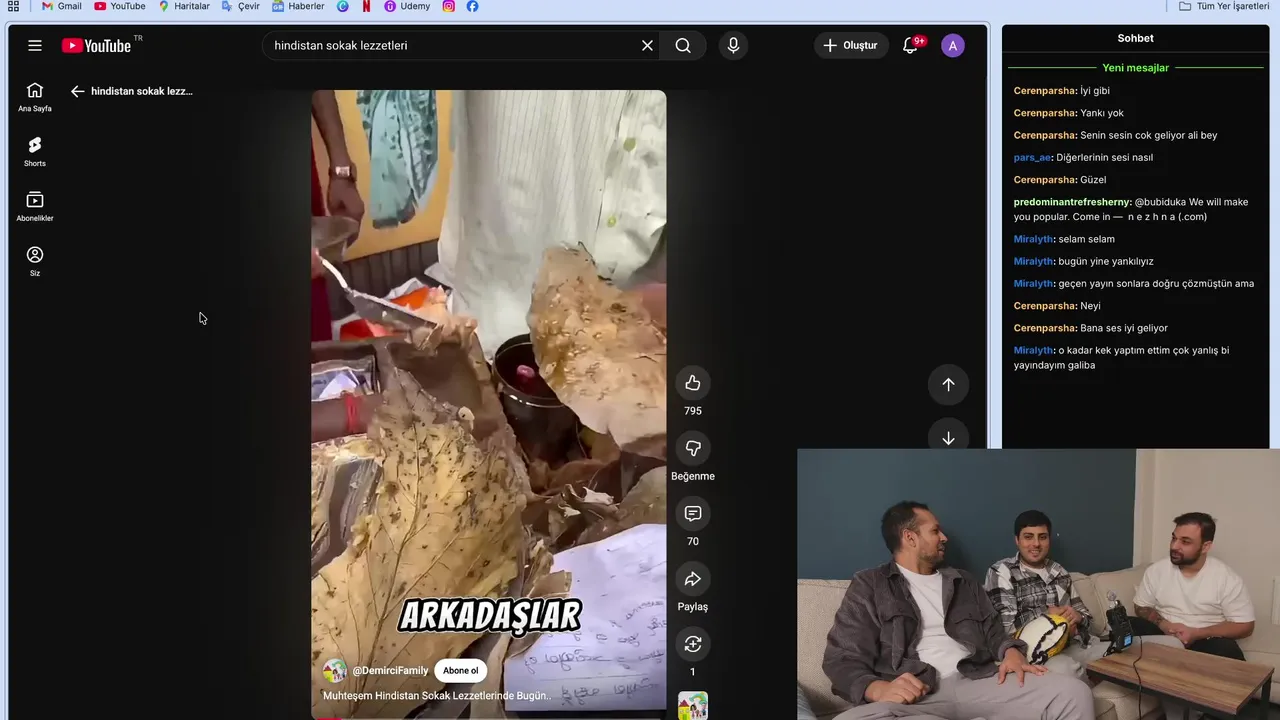Open the YouTube bookmark in bar
1280x720 pixels.
[120, 6]
